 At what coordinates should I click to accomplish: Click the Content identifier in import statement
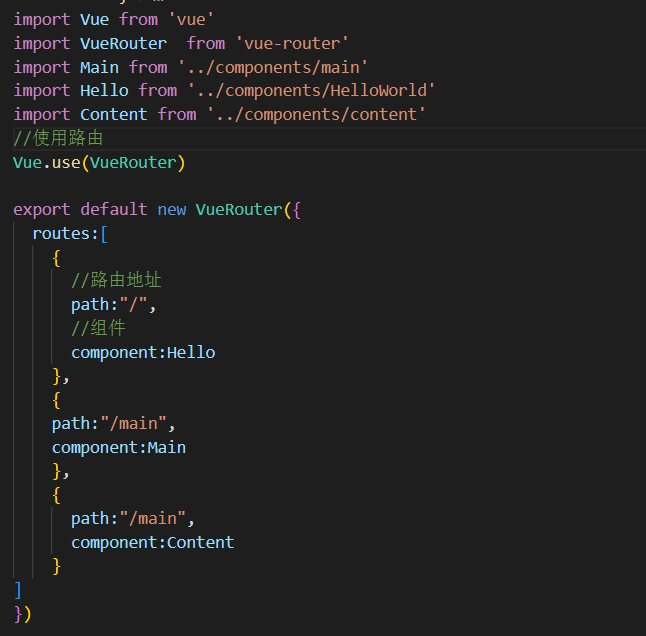coord(114,114)
